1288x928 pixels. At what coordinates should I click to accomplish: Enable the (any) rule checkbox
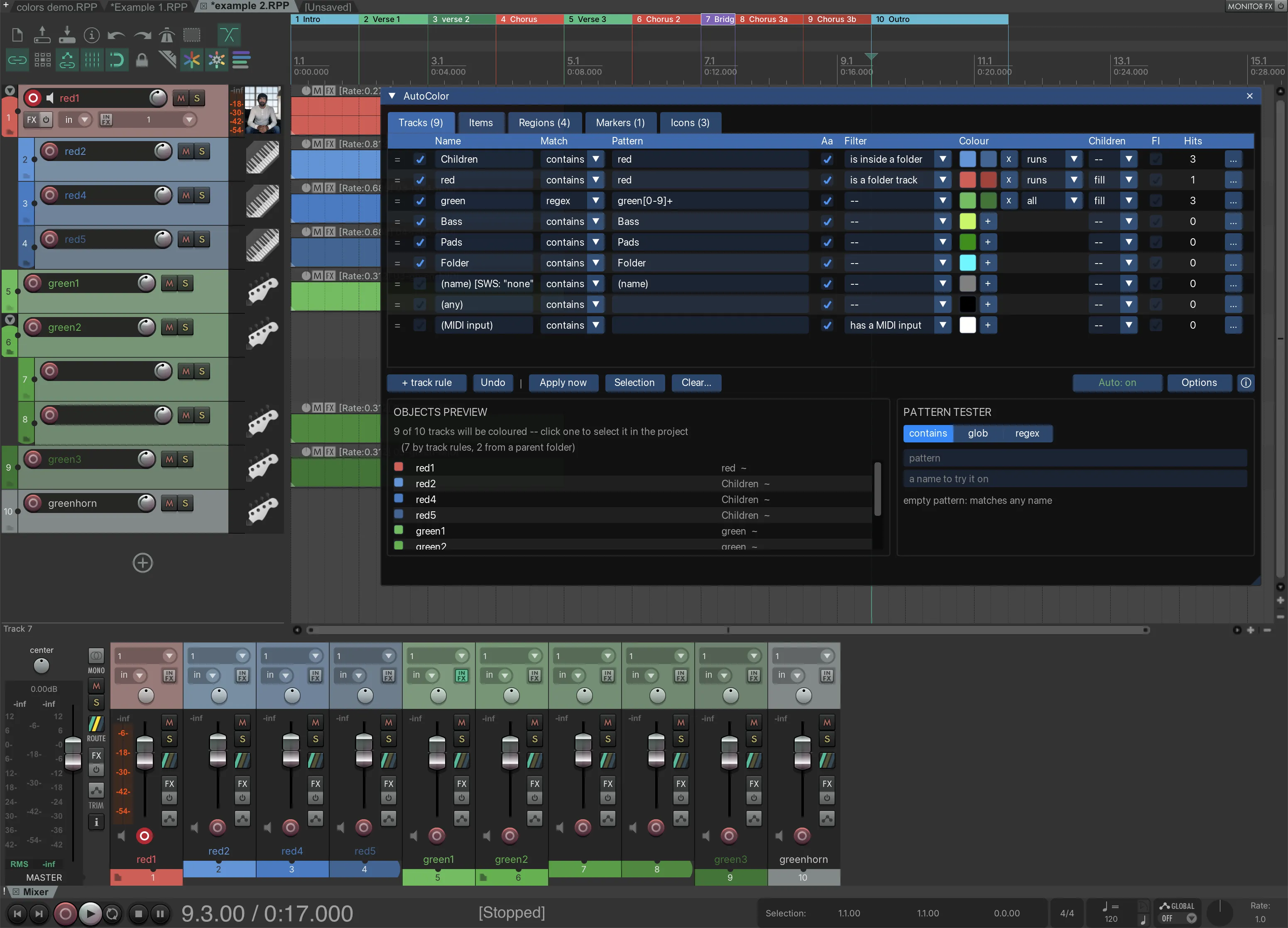click(420, 305)
